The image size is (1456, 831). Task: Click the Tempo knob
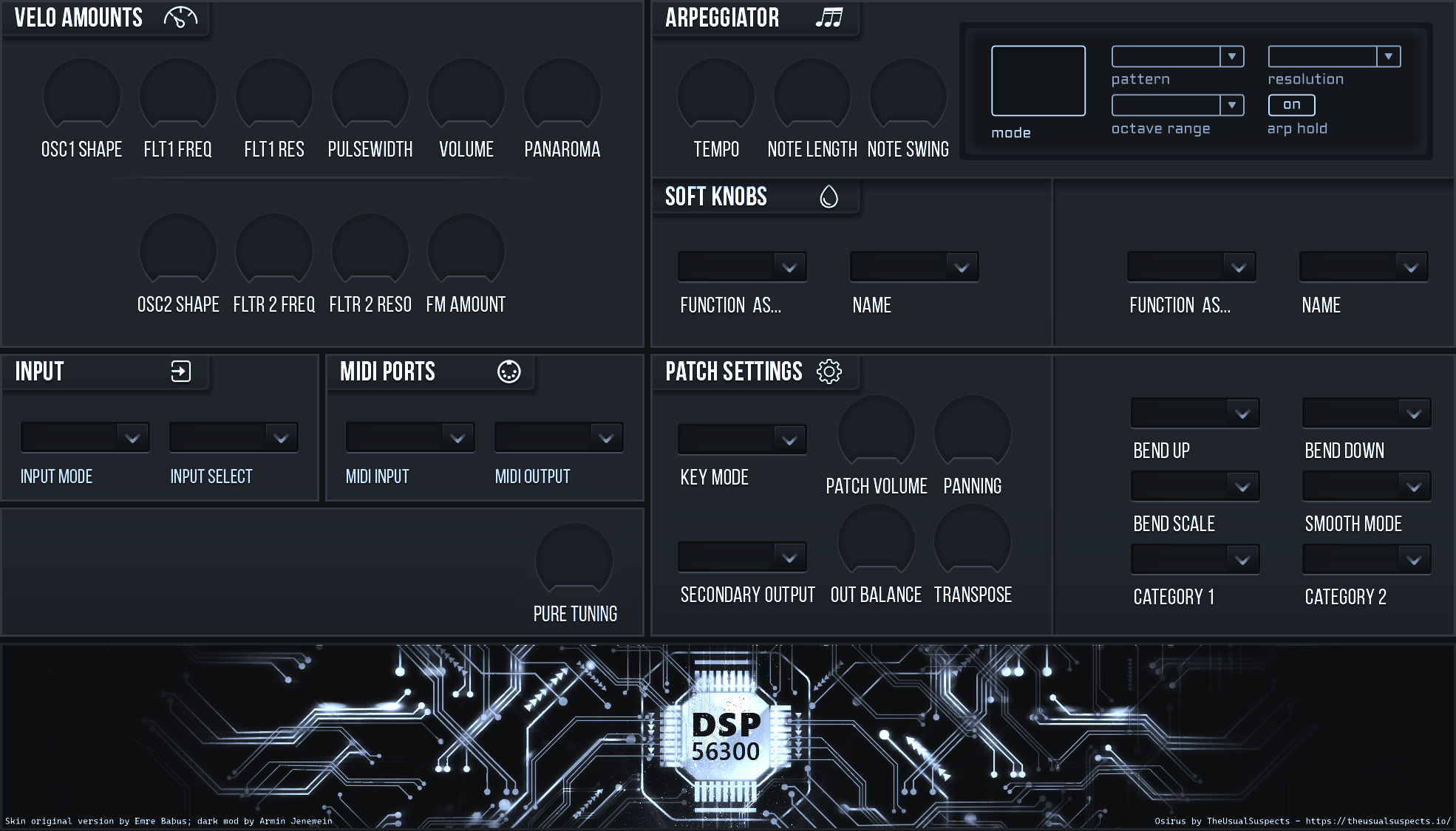coord(716,95)
